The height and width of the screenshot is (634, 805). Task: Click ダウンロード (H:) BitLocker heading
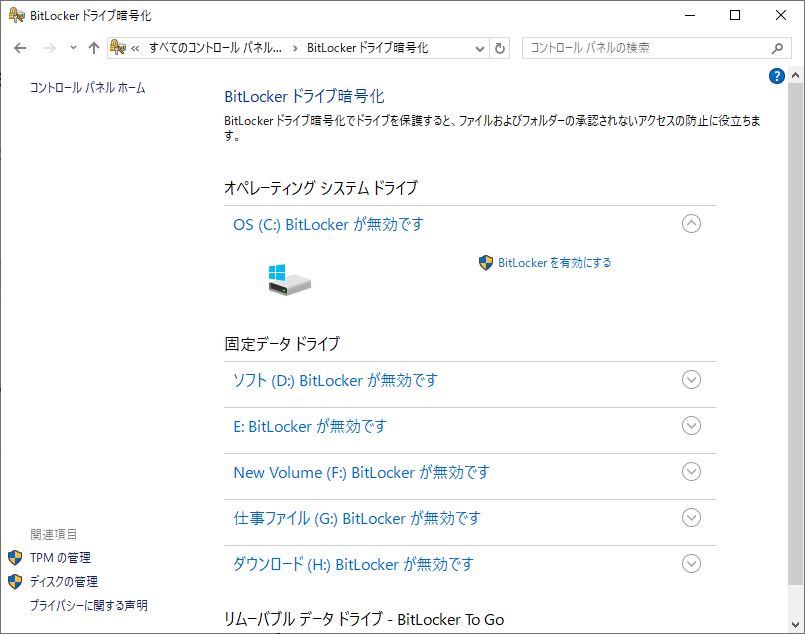coord(353,564)
